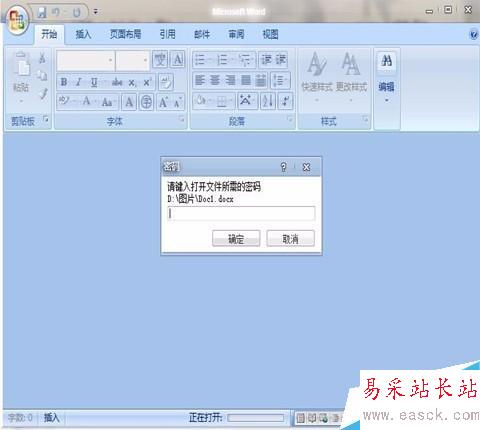
Task: Open the 视图 ribbon tab
Action: click(270, 34)
